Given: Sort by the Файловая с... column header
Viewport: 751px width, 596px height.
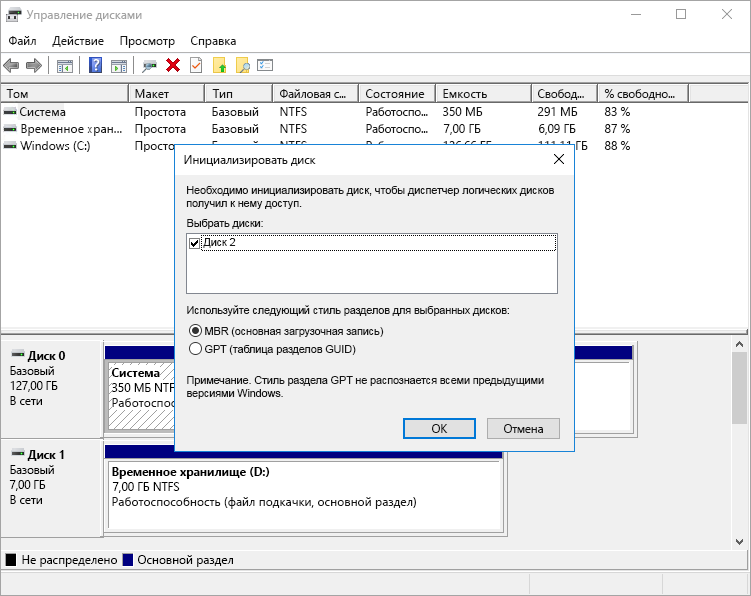Looking at the screenshot, I should coord(315,93).
